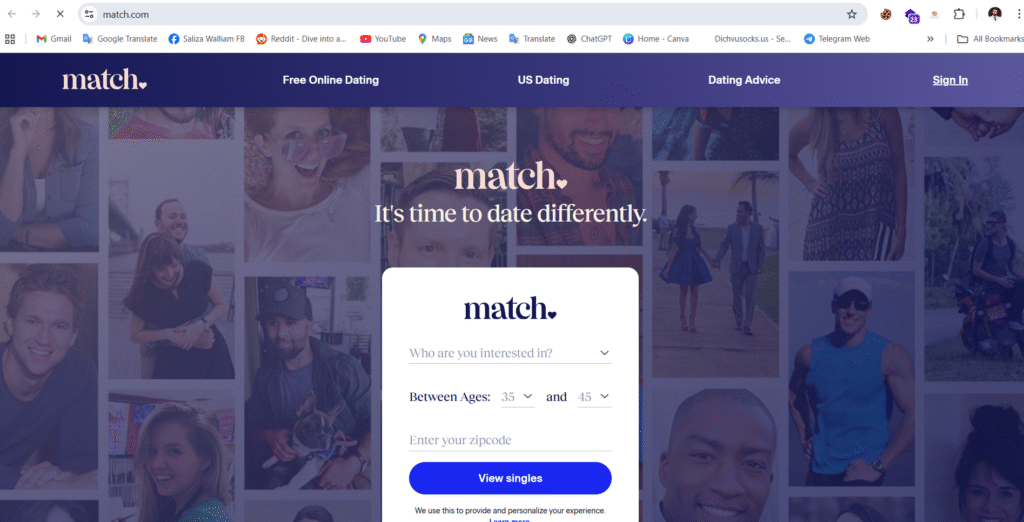Image resolution: width=1024 pixels, height=522 pixels.
Task: Show hidden bookmarks with the double chevron
Action: pos(930,39)
